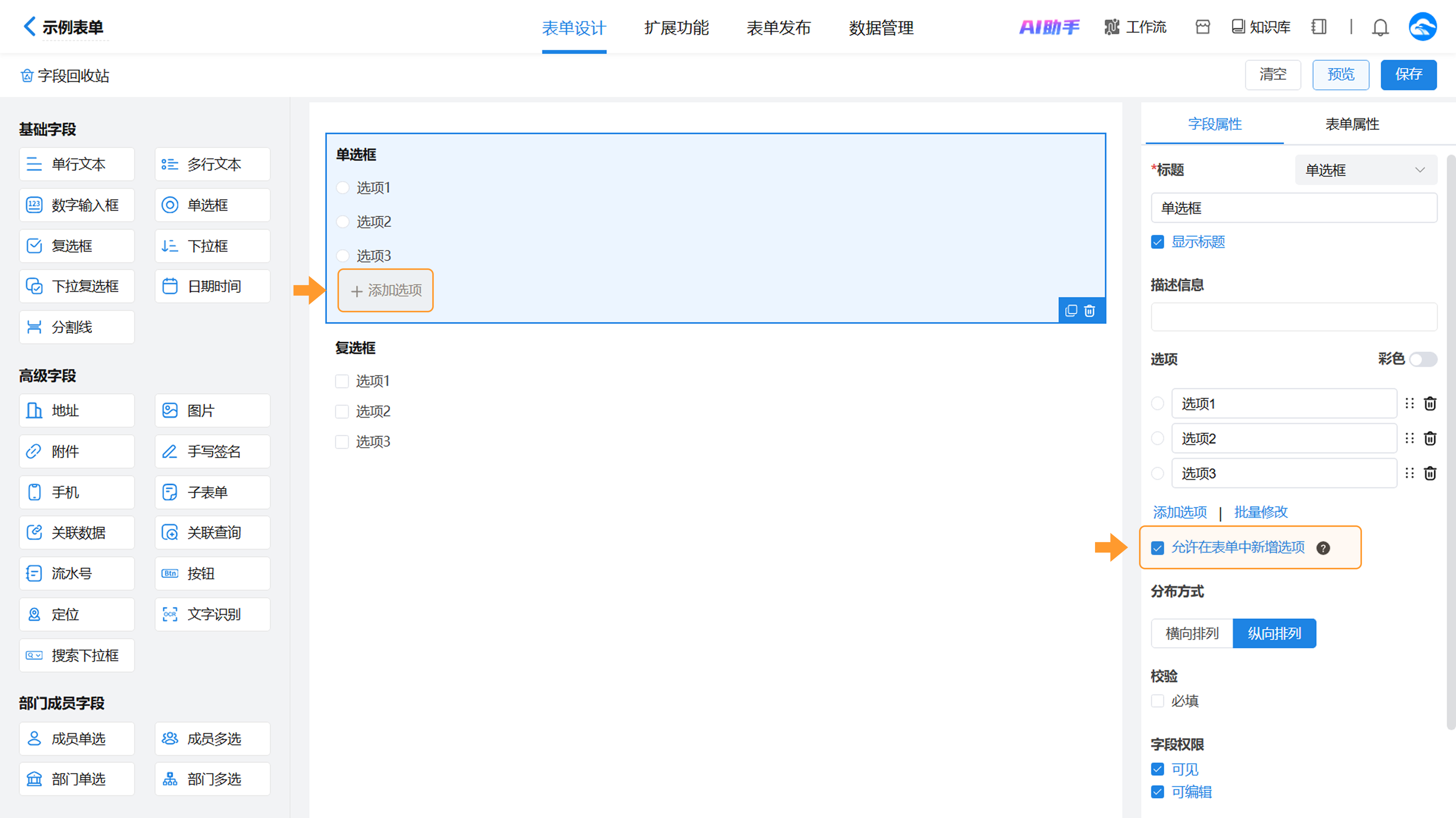Choose 横向排列 layout

(1192, 633)
